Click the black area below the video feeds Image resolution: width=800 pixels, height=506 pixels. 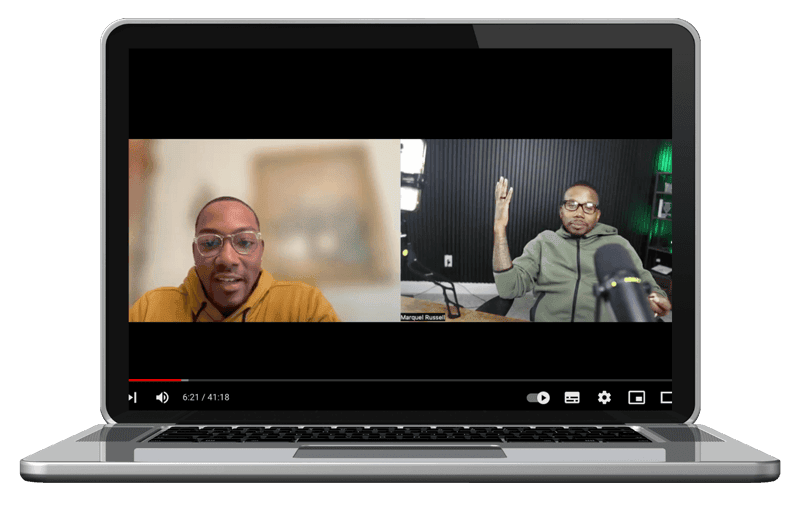pos(400,348)
